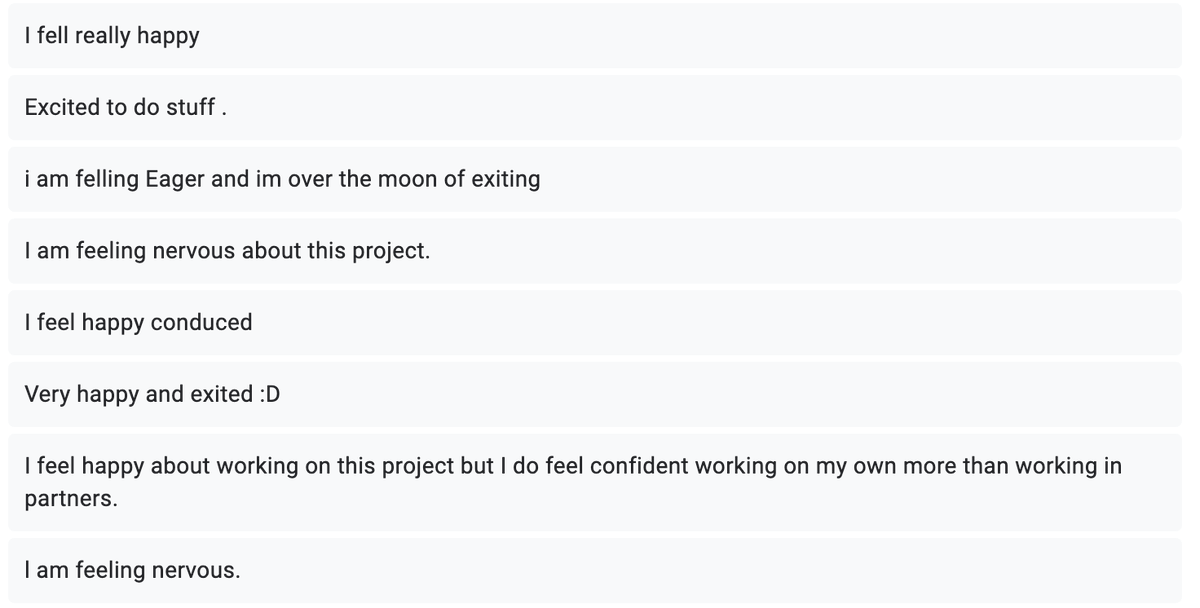Screen dimensions: 1200x608
Task: Select the "Excited to do stuff ." response
Action: coord(594,107)
